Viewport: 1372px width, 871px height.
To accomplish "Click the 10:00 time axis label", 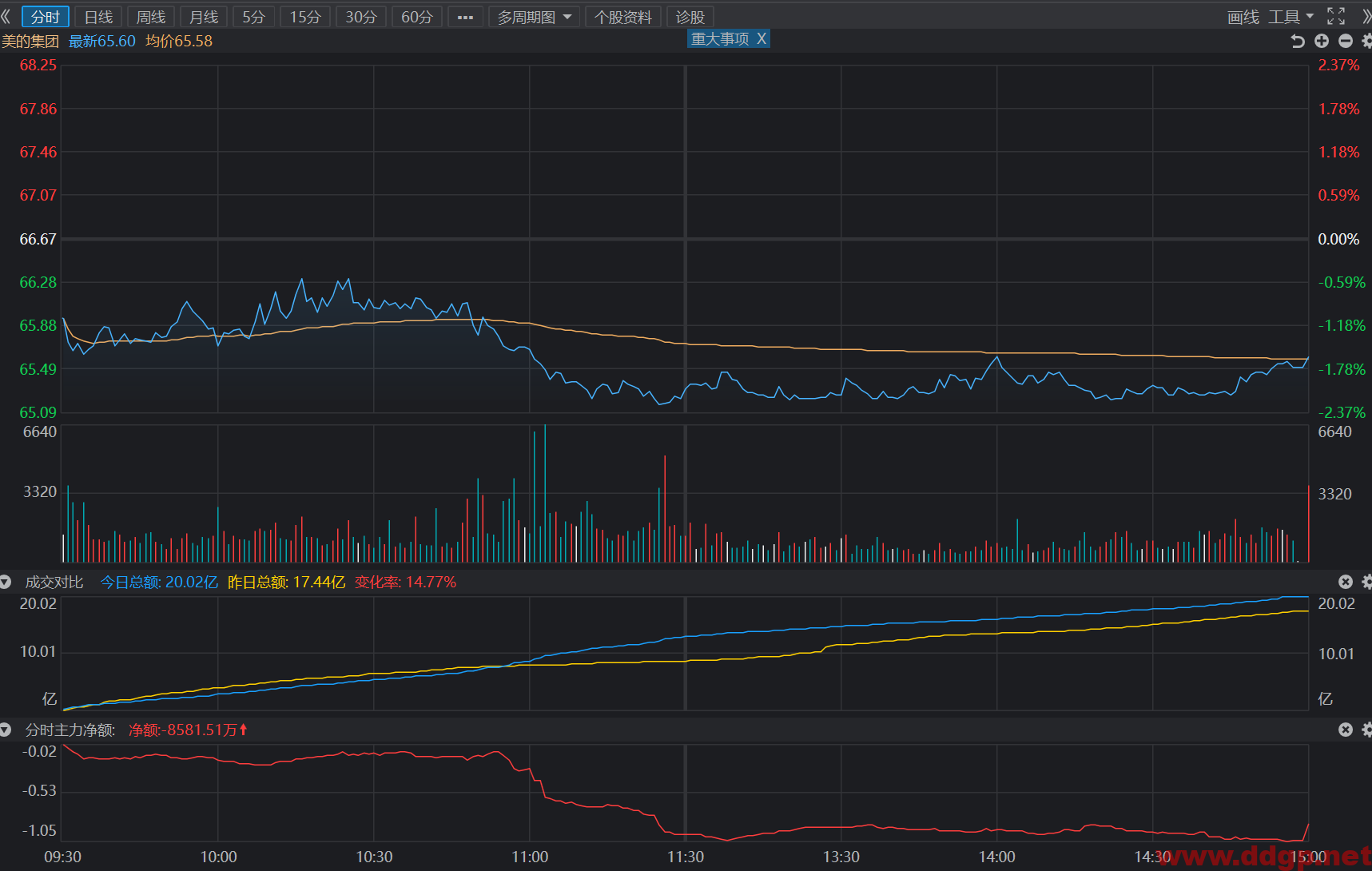I will (x=218, y=857).
